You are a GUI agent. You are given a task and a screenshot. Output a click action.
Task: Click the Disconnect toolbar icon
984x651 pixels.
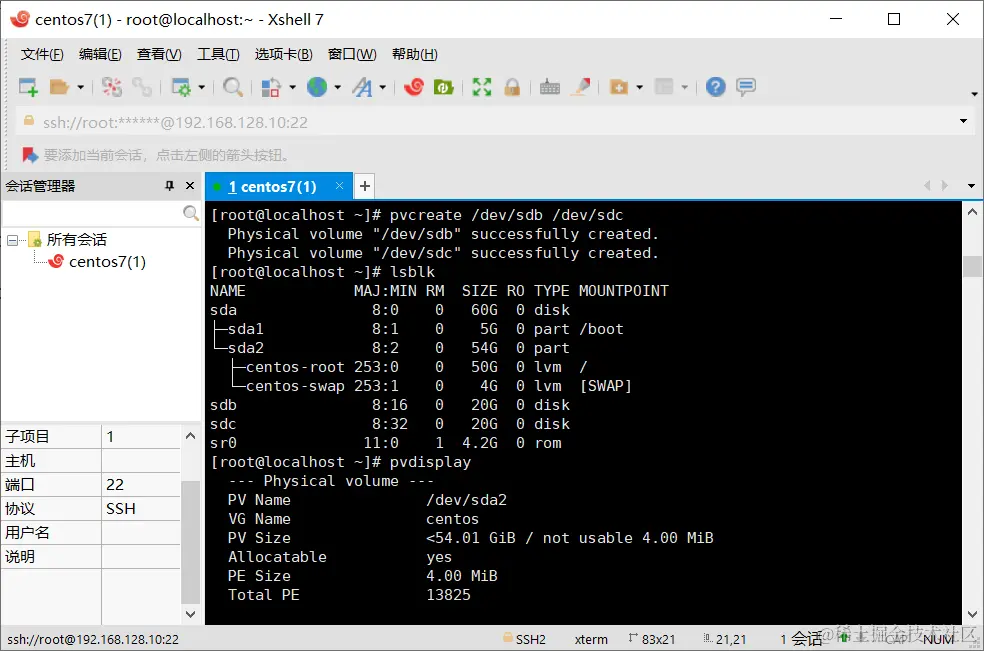tap(112, 87)
